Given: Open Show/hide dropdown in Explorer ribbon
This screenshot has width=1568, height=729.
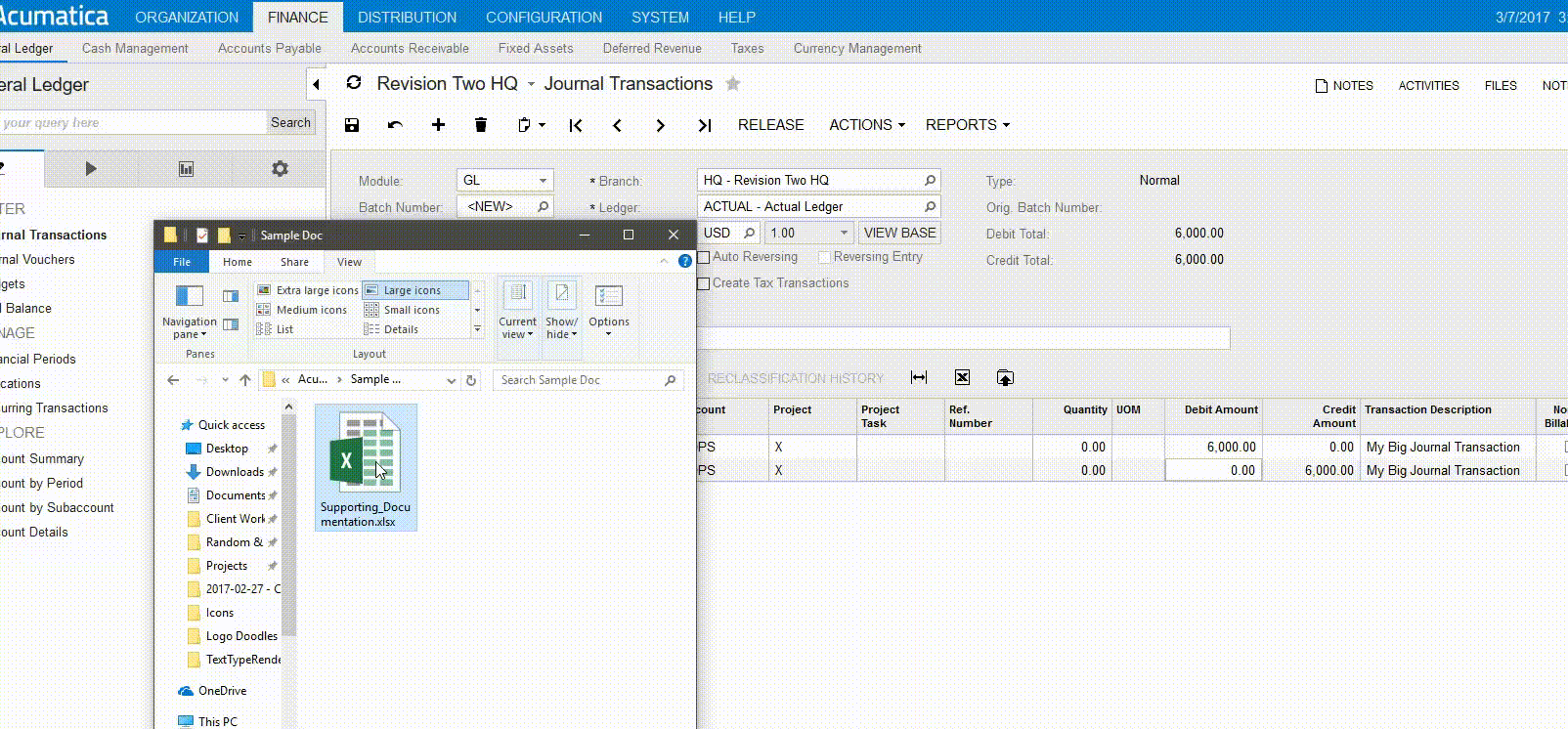Looking at the screenshot, I should pyautogui.click(x=561, y=311).
